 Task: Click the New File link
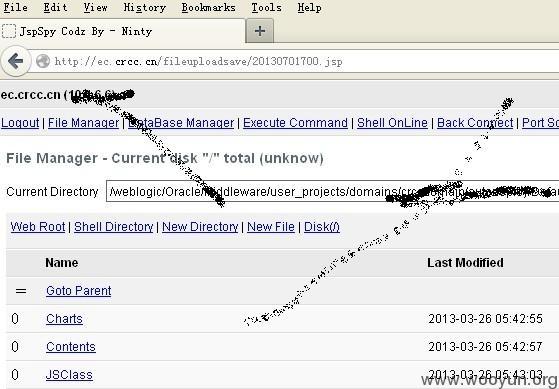(x=271, y=227)
